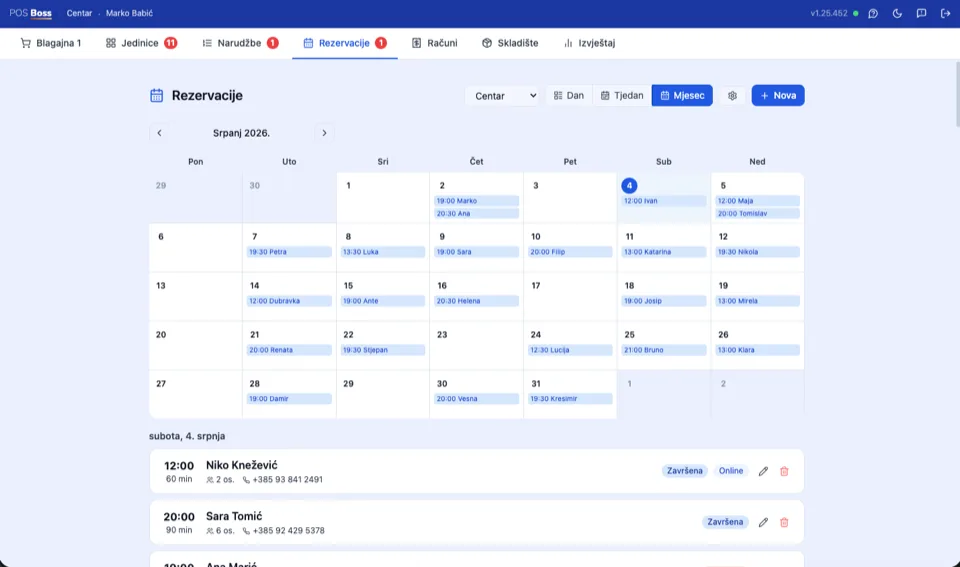The height and width of the screenshot is (567, 960).
Task: Open 20:00 Tomislav reservation entry
Action: point(757,214)
